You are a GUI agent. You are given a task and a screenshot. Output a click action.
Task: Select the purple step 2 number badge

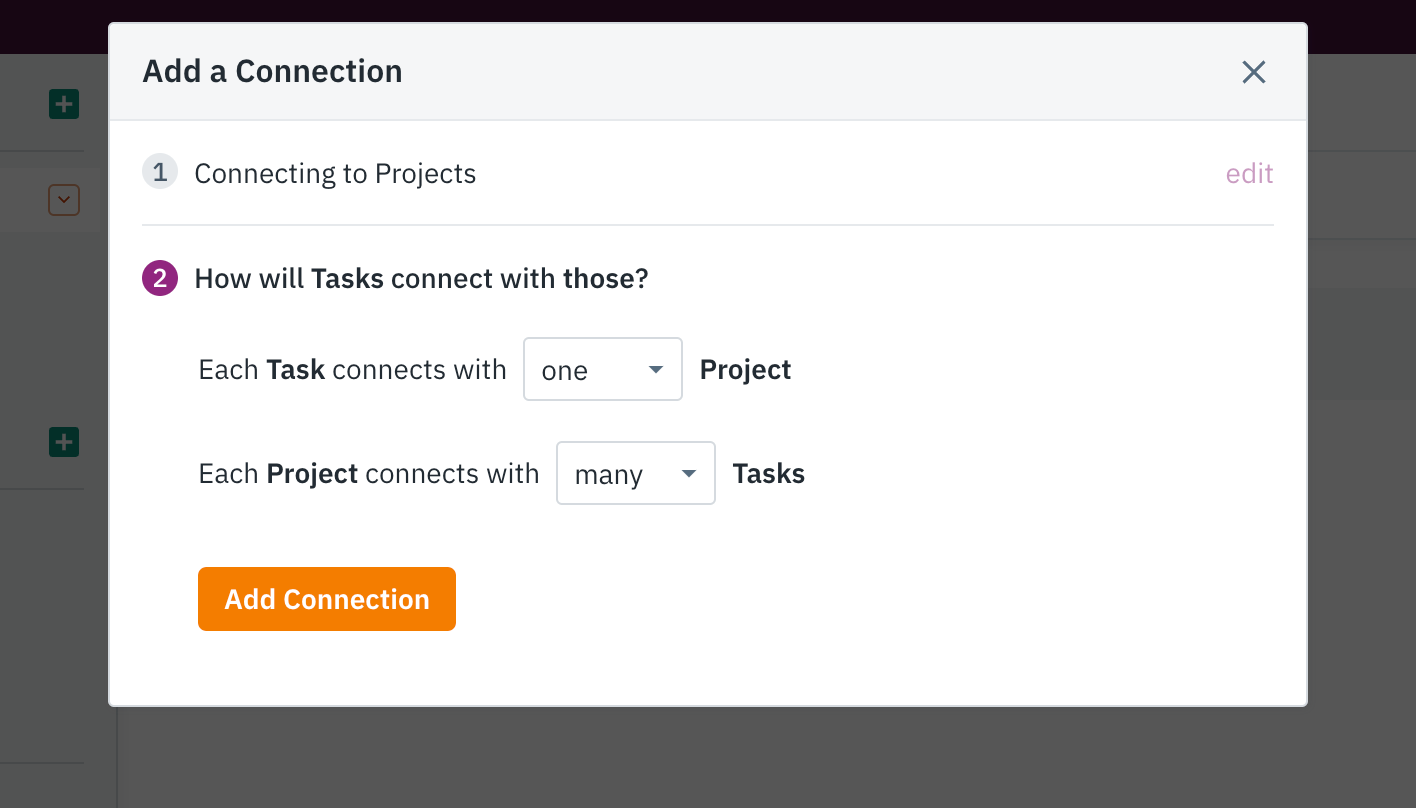point(160,278)
